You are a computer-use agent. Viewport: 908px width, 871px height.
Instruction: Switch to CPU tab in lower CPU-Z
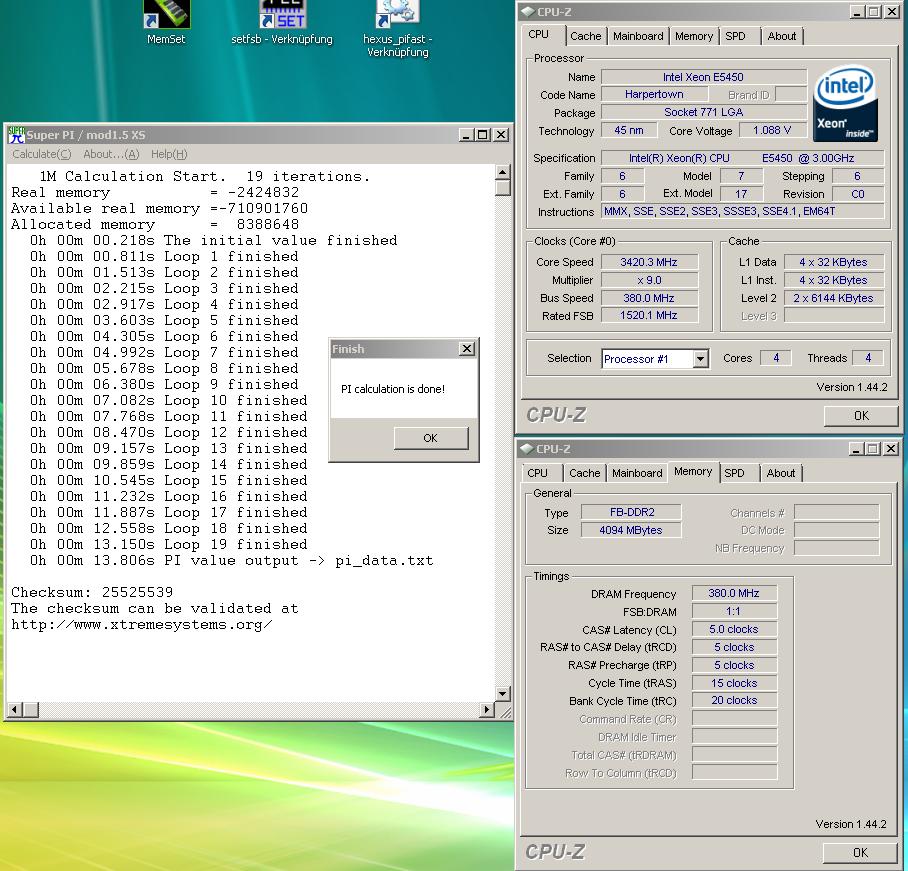(x=538, y=473)
